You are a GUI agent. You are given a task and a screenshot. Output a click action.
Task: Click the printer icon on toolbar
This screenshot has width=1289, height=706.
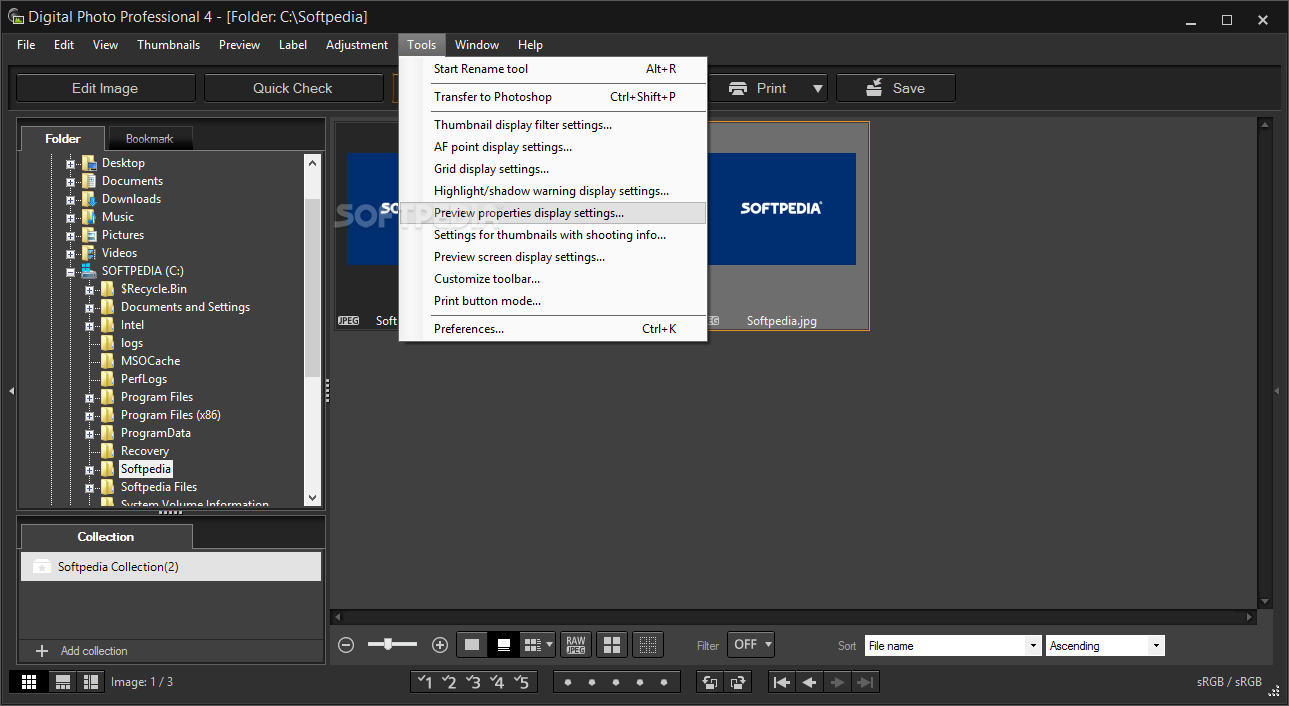pos(738,88)
